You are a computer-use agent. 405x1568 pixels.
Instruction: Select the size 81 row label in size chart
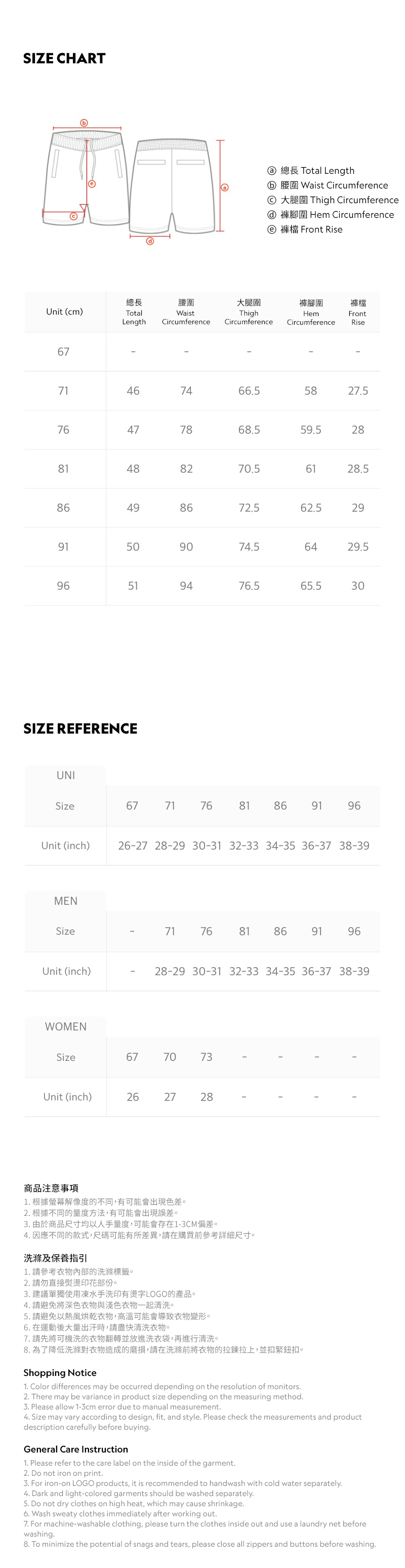coord(63,469)
